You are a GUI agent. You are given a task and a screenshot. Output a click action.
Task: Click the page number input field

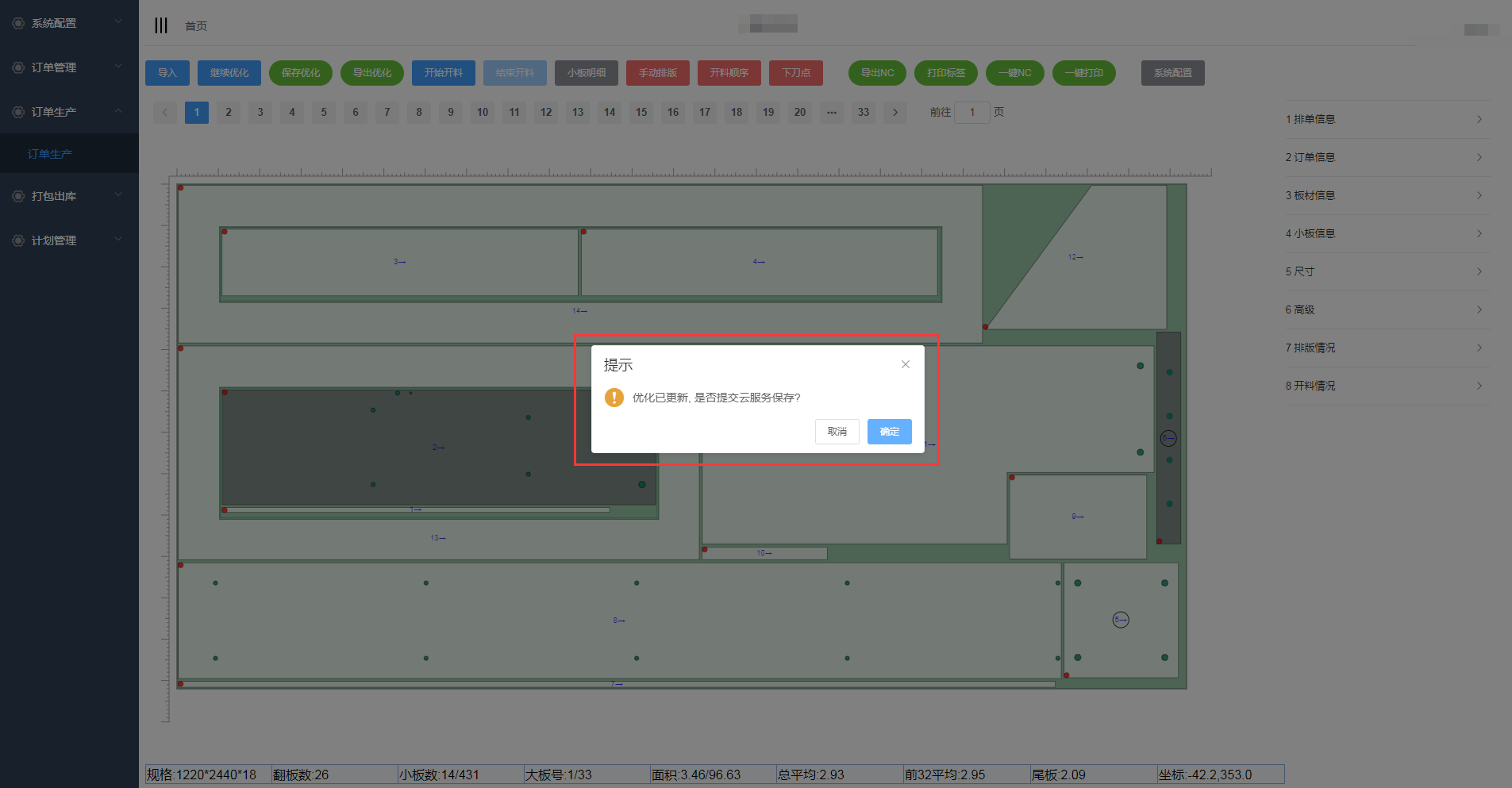point(971,113)
